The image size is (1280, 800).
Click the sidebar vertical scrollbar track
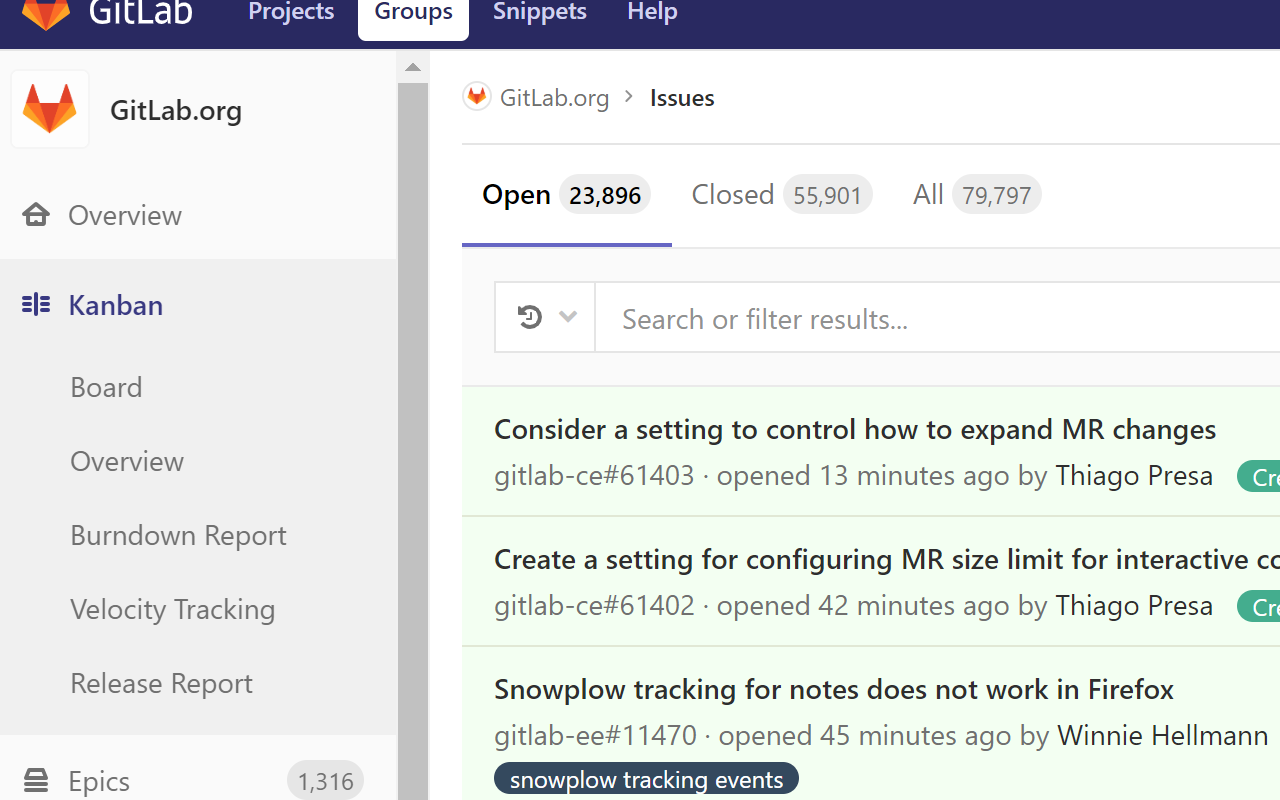(413, 440)
